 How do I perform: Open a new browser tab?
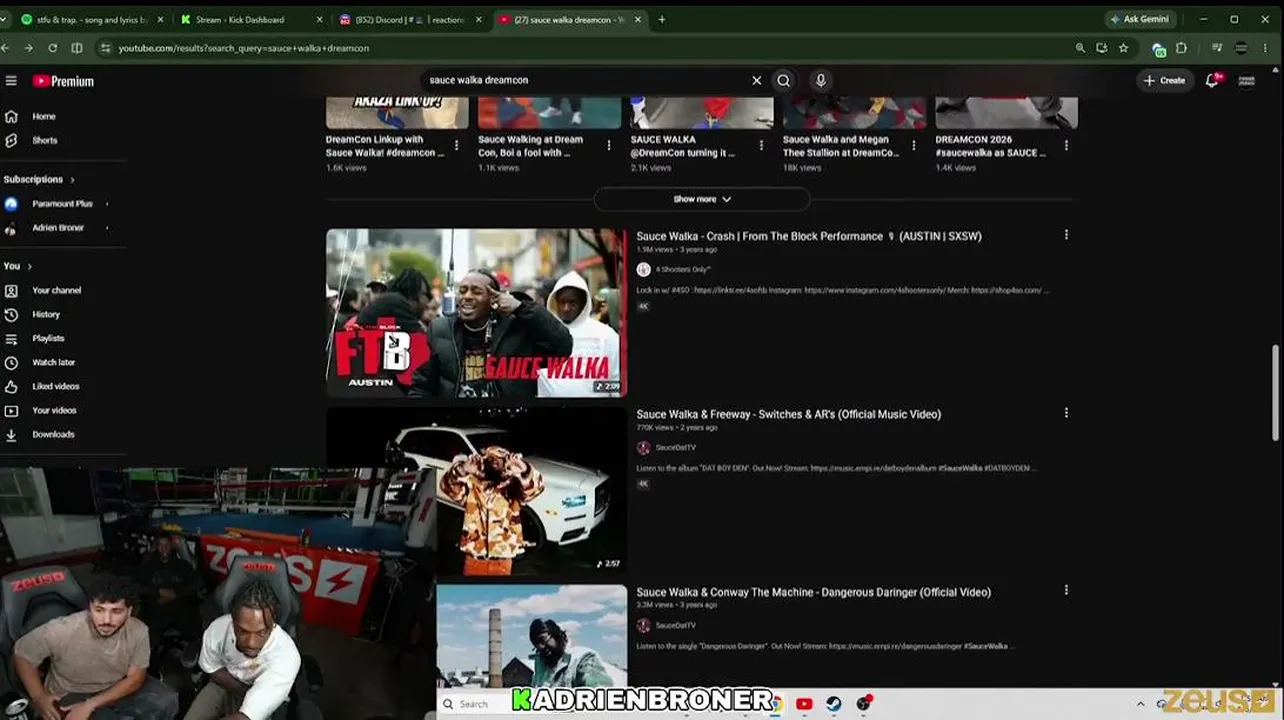click(x=662, y=20)
